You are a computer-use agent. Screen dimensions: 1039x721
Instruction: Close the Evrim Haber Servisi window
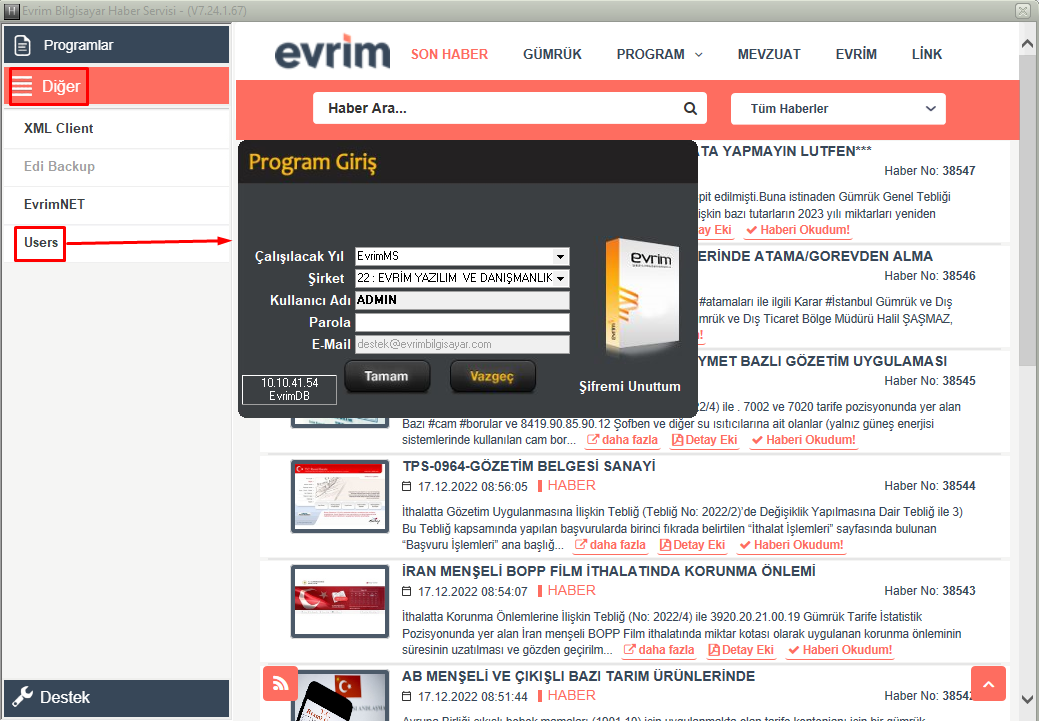pos(1022,11)
